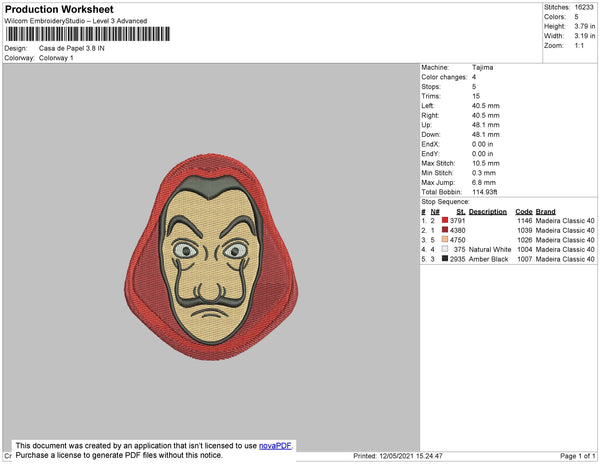Click the Code column header
Image resolution: width=600 pixels, height=464 pixels.
click(524, 212)
